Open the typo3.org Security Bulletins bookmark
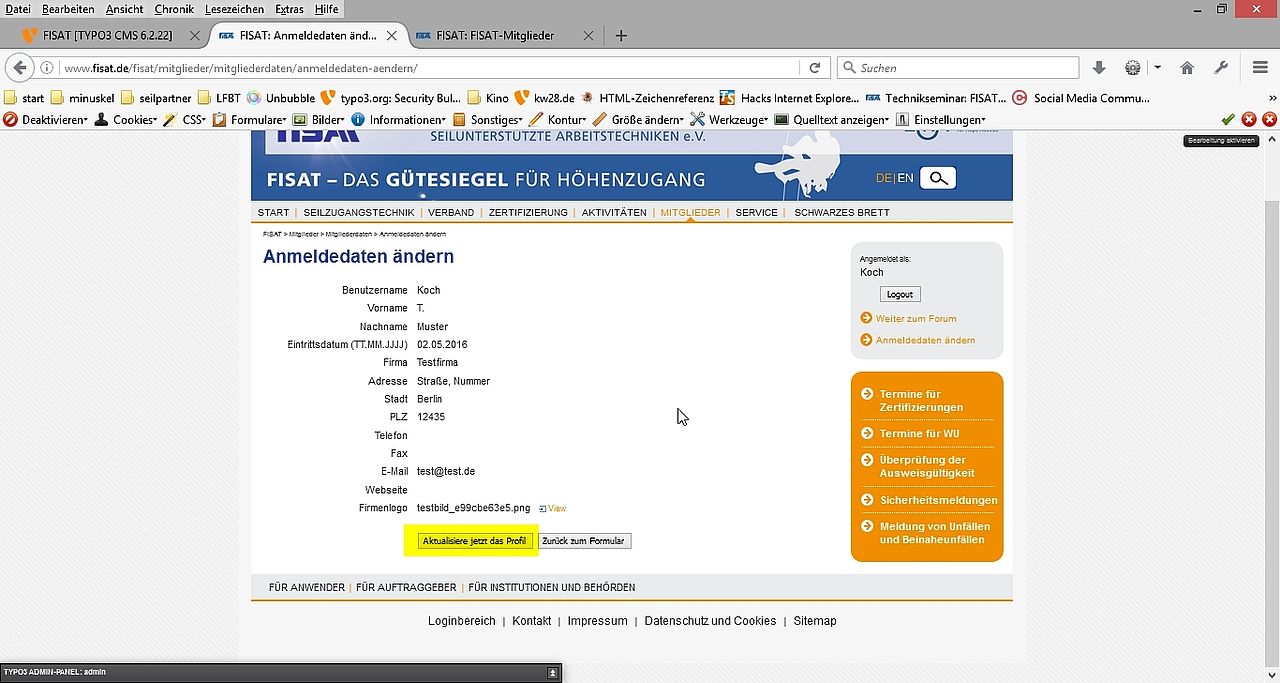 (390, 98)
